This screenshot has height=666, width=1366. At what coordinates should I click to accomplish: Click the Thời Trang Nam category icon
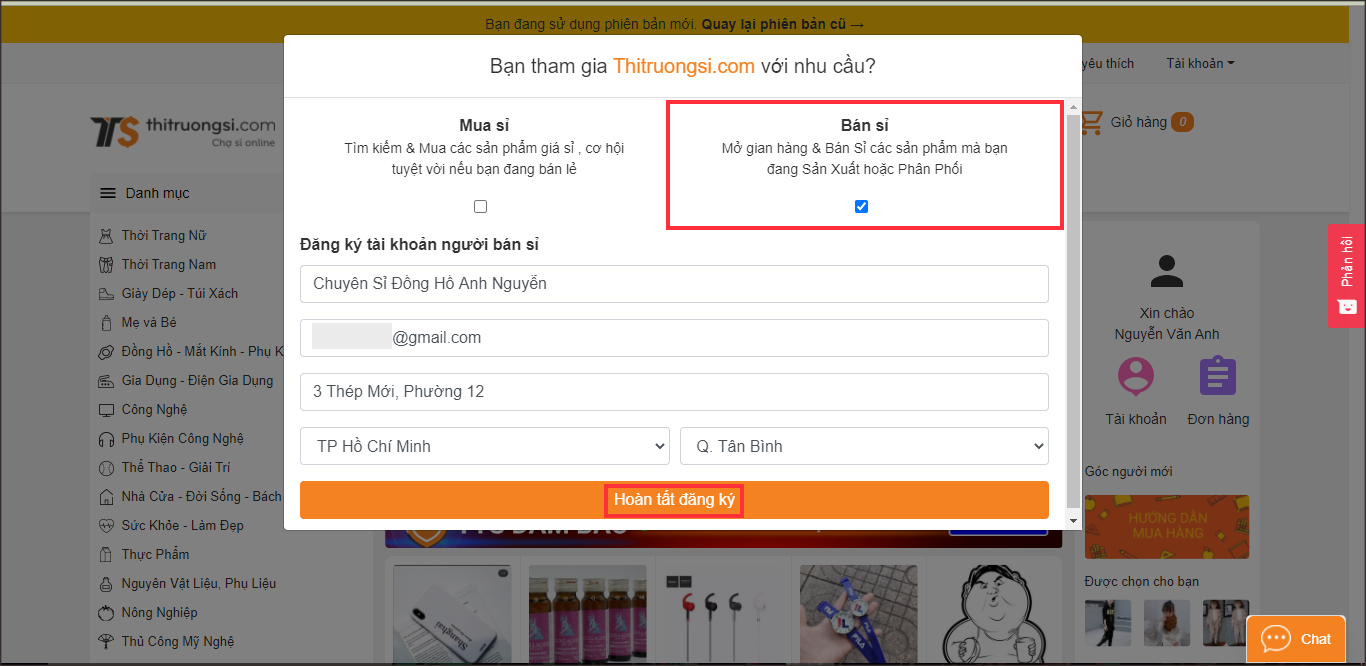(x=106, y=265)
